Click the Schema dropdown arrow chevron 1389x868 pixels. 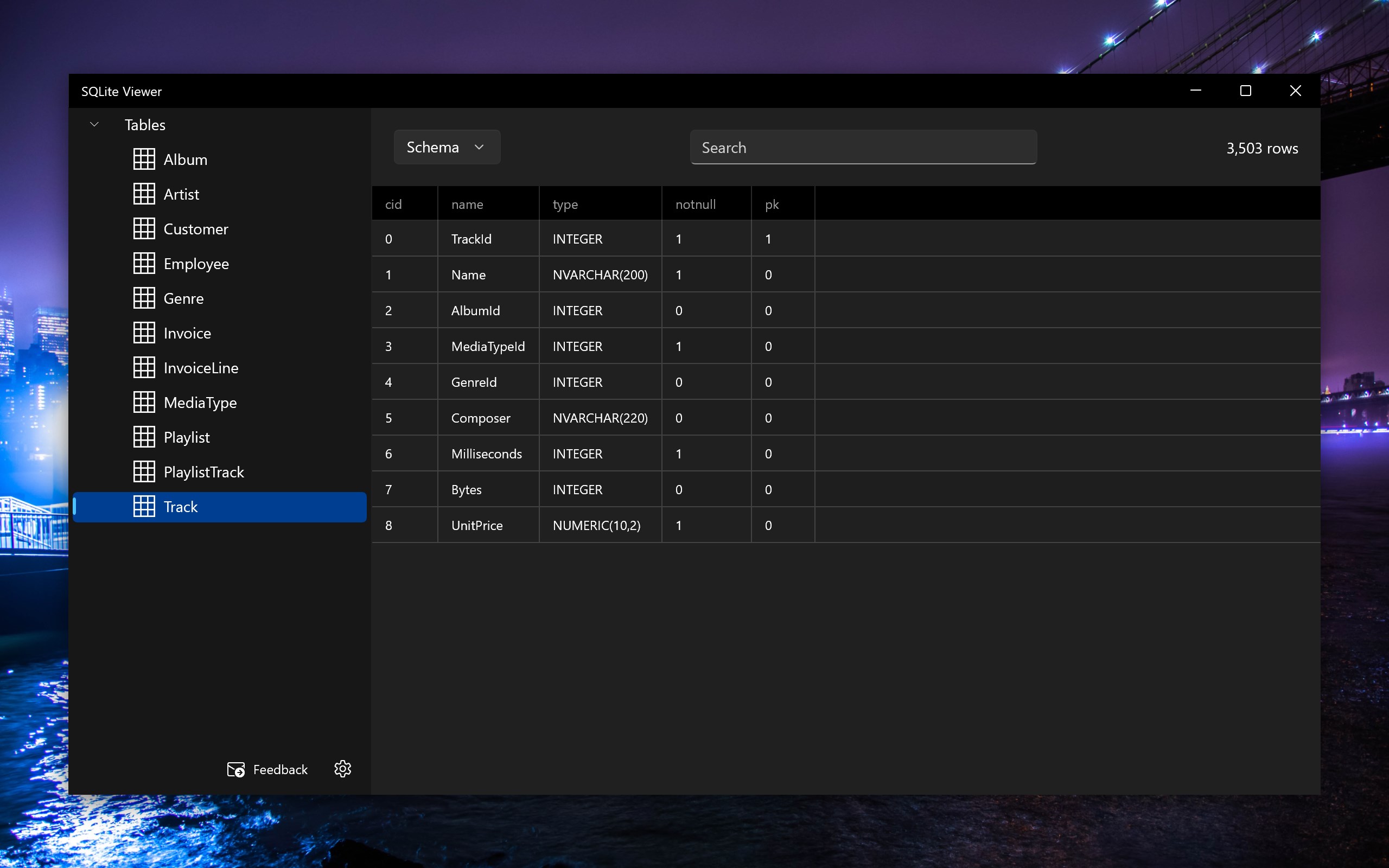click(x=479, y=148)
